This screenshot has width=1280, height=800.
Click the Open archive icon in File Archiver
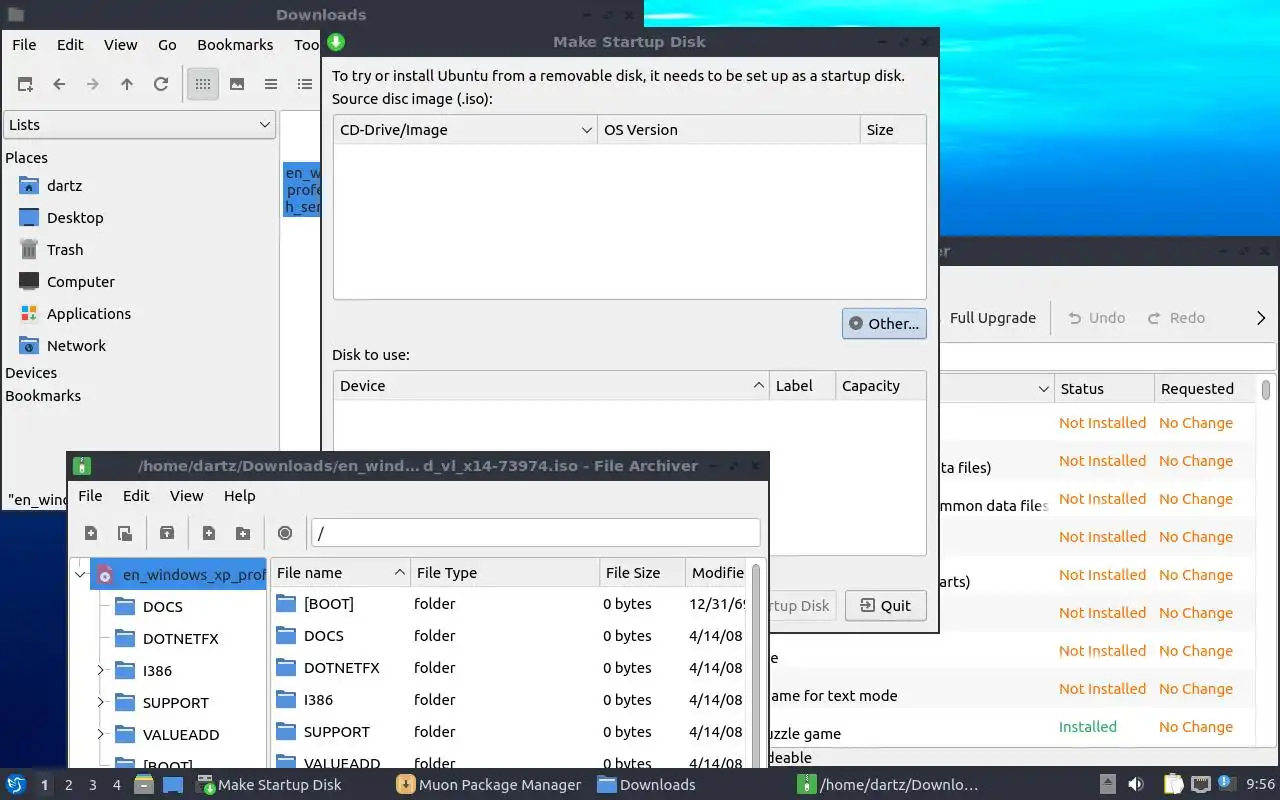[x=125, y=533]
